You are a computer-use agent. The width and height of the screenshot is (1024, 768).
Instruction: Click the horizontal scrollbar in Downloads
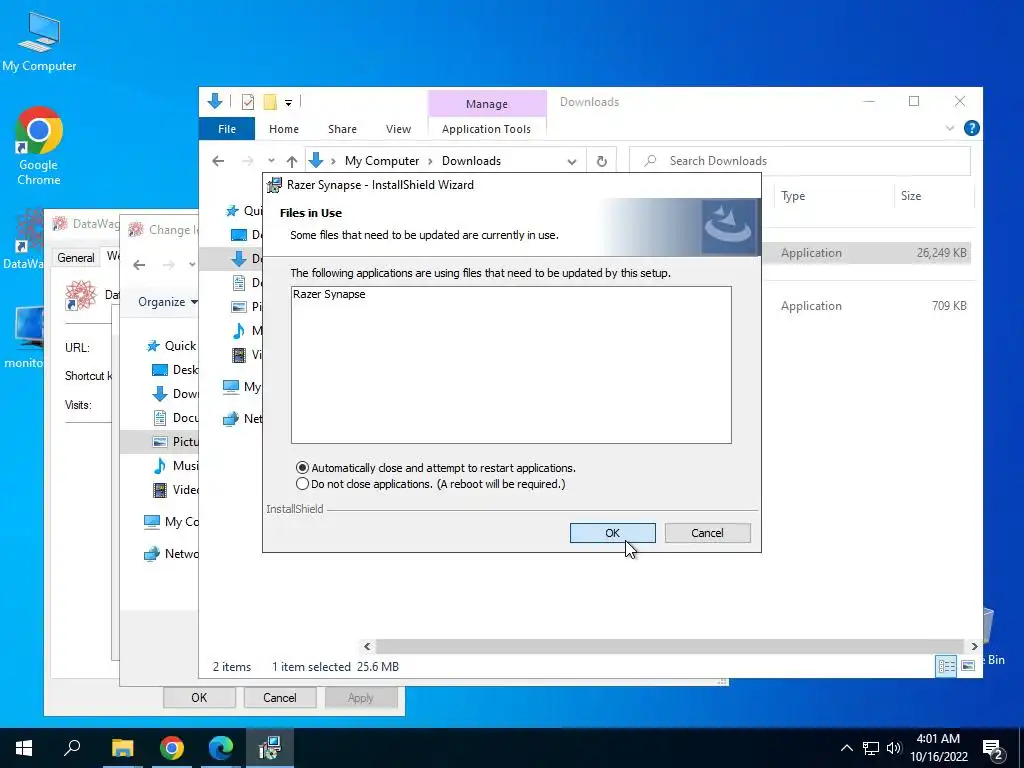tap(669, 646)
